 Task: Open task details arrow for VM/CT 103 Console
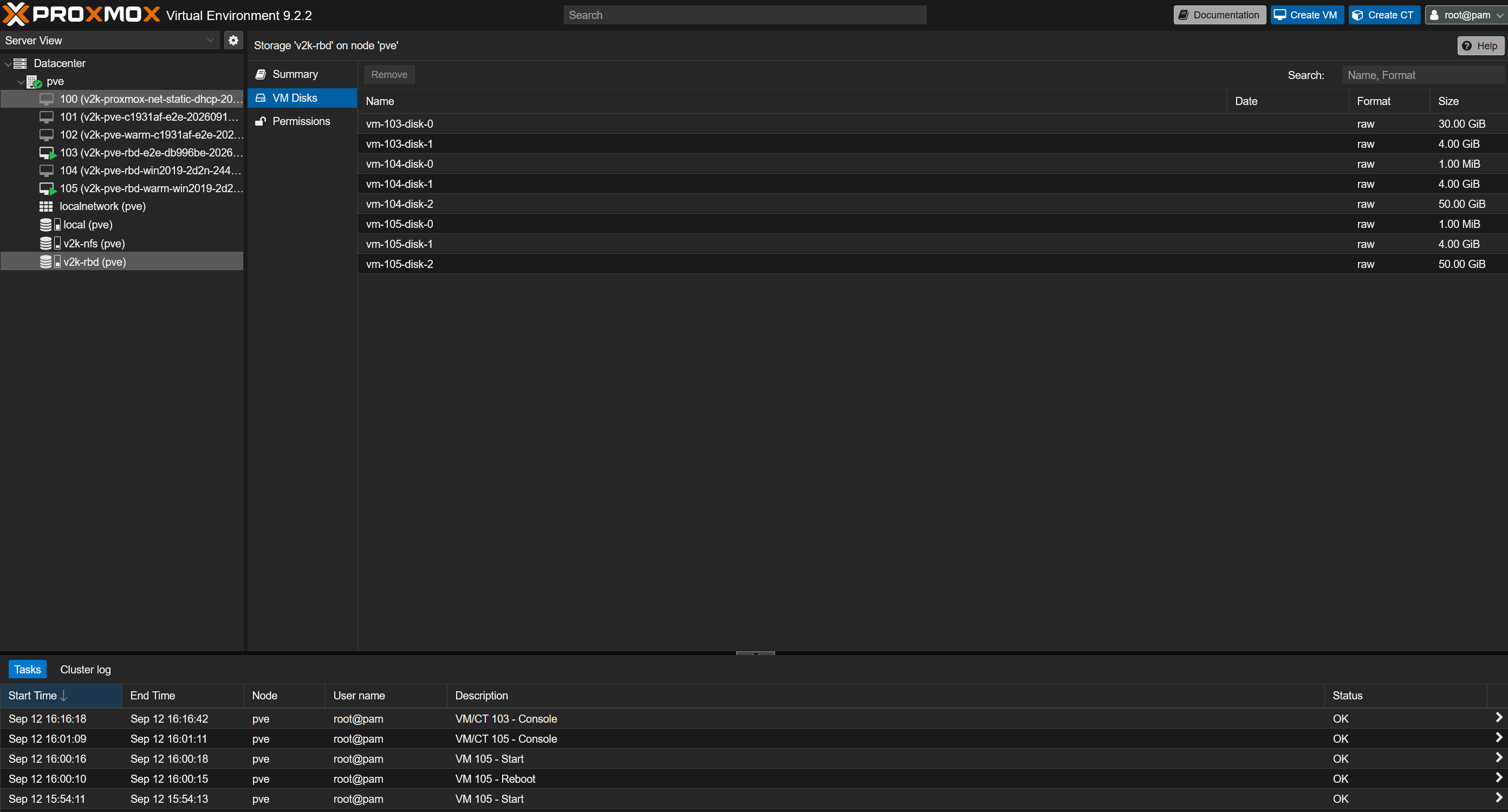(1499, 717)
